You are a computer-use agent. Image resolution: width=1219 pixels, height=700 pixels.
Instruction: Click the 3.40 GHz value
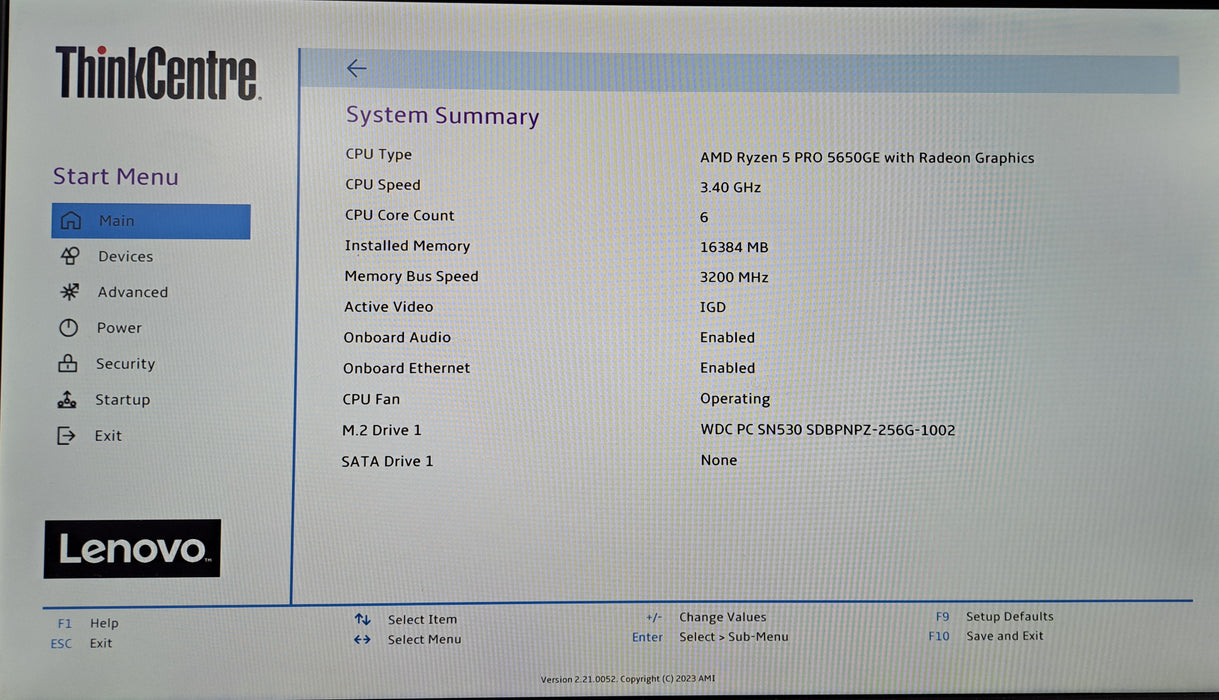click(x=731, y=188)
